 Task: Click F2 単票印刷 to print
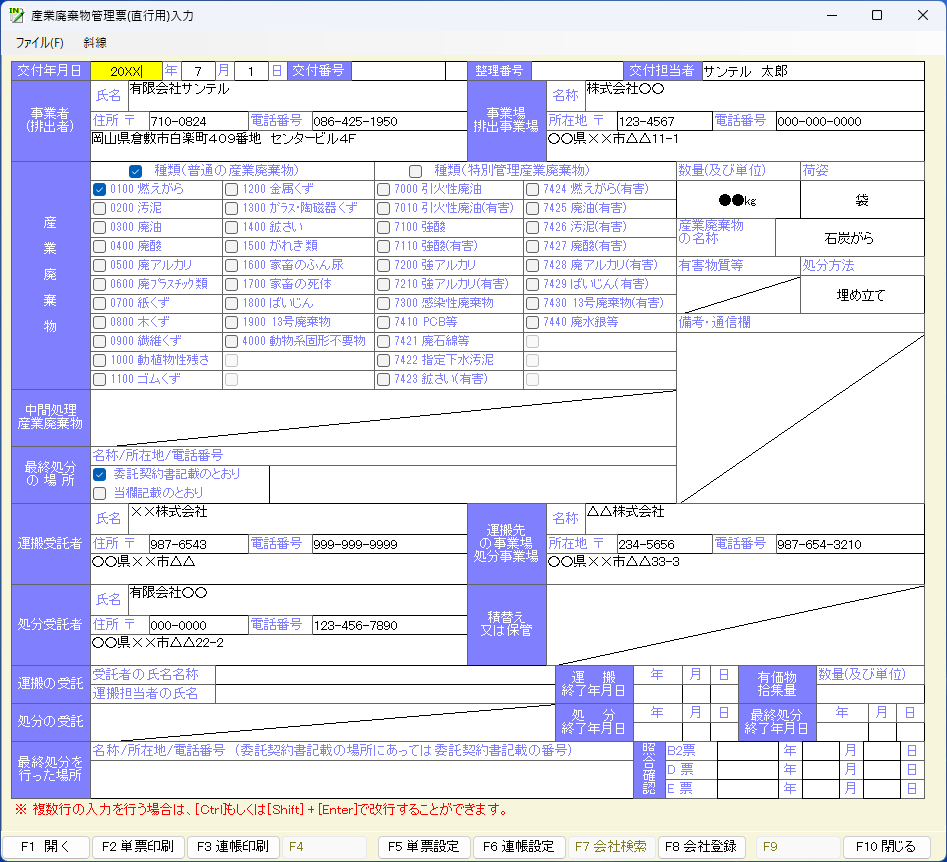[x=138, y=846]
